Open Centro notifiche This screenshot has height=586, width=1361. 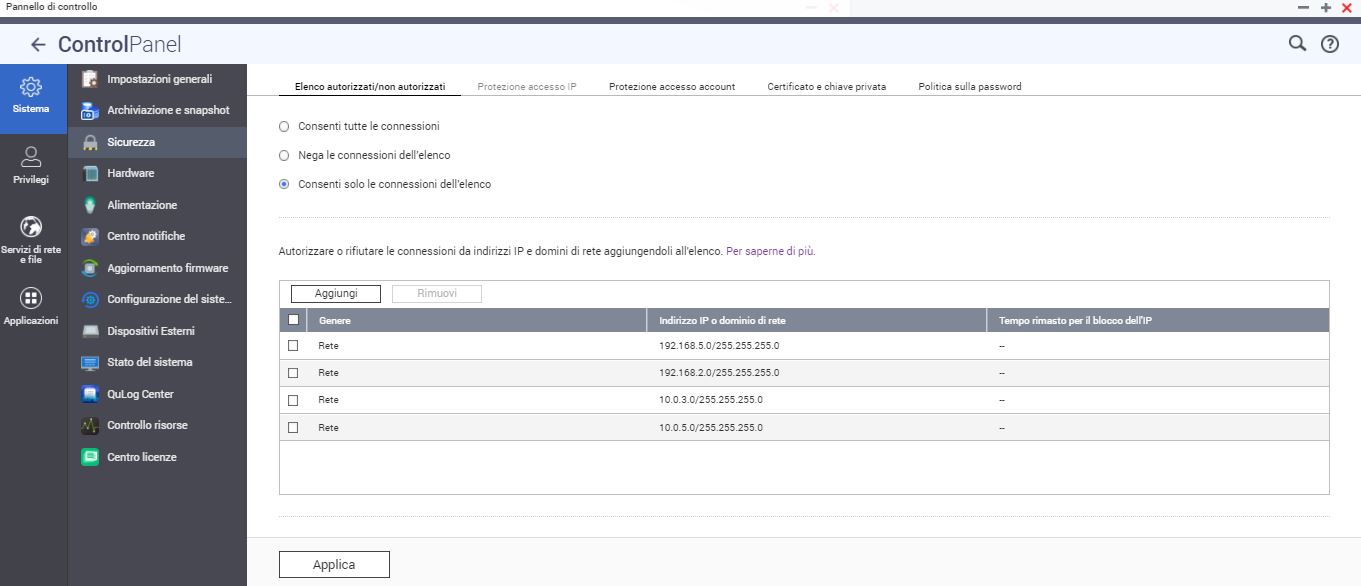146,236
